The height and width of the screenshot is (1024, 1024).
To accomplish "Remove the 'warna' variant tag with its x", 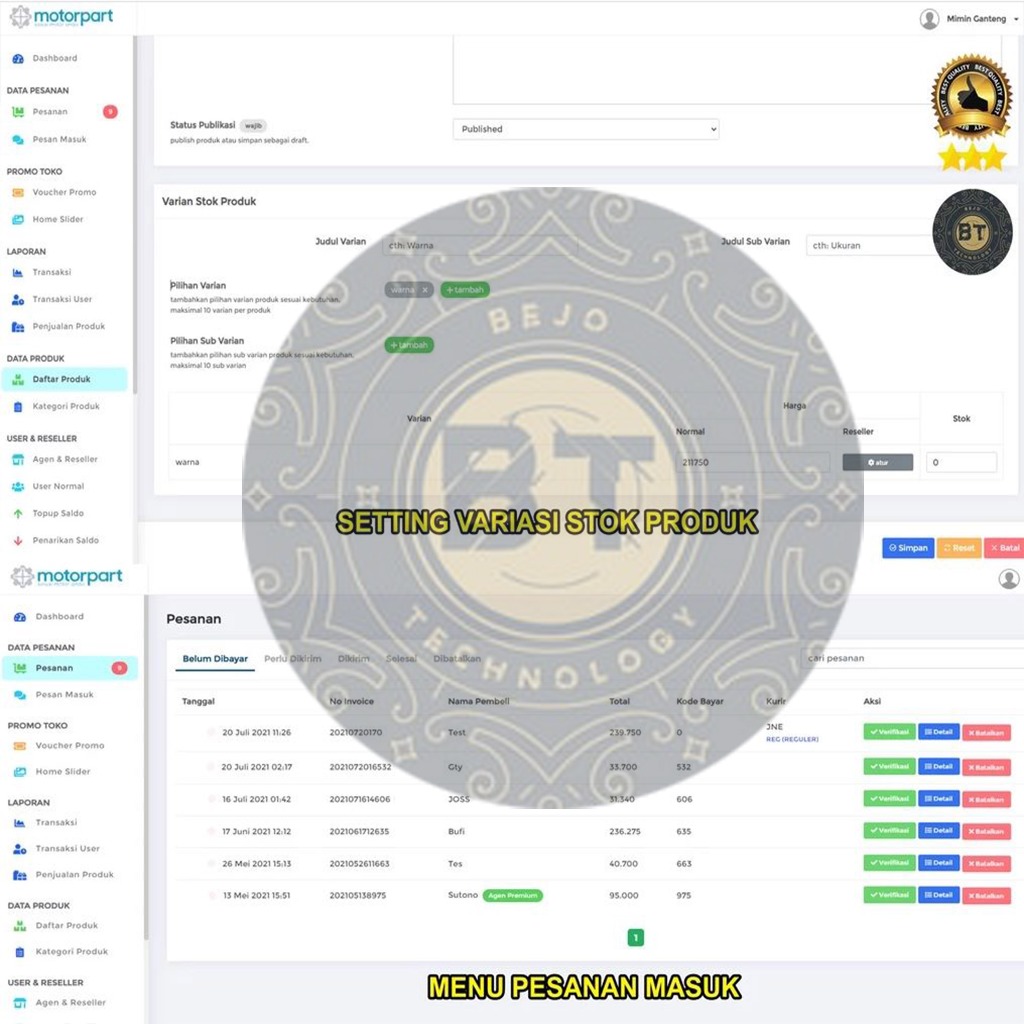I will pos(425,290).
